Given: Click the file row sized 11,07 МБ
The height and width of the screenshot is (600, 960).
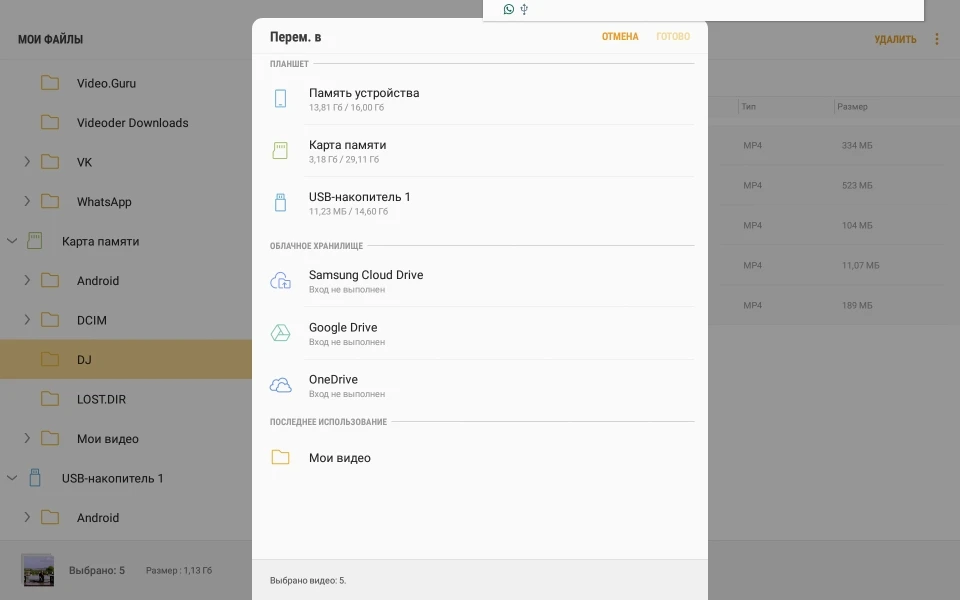Looking at the screenshot, I should pos(834,265).
